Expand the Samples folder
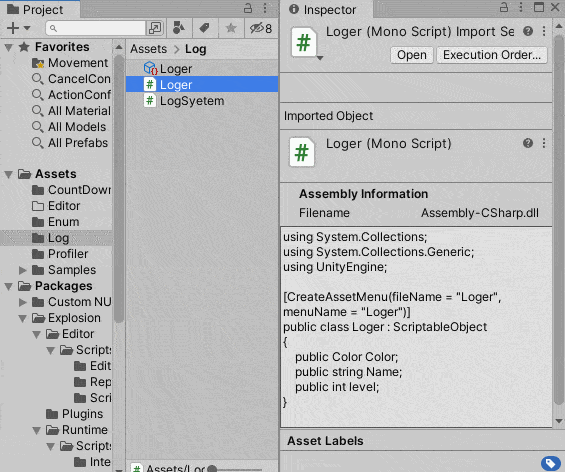Image resolution: width=565 pixels, height=472 pixels. tap(22, 270)
